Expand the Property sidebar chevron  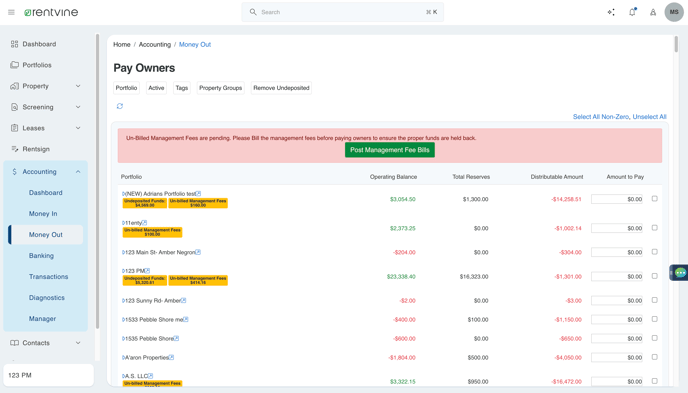tap(78, 86)
